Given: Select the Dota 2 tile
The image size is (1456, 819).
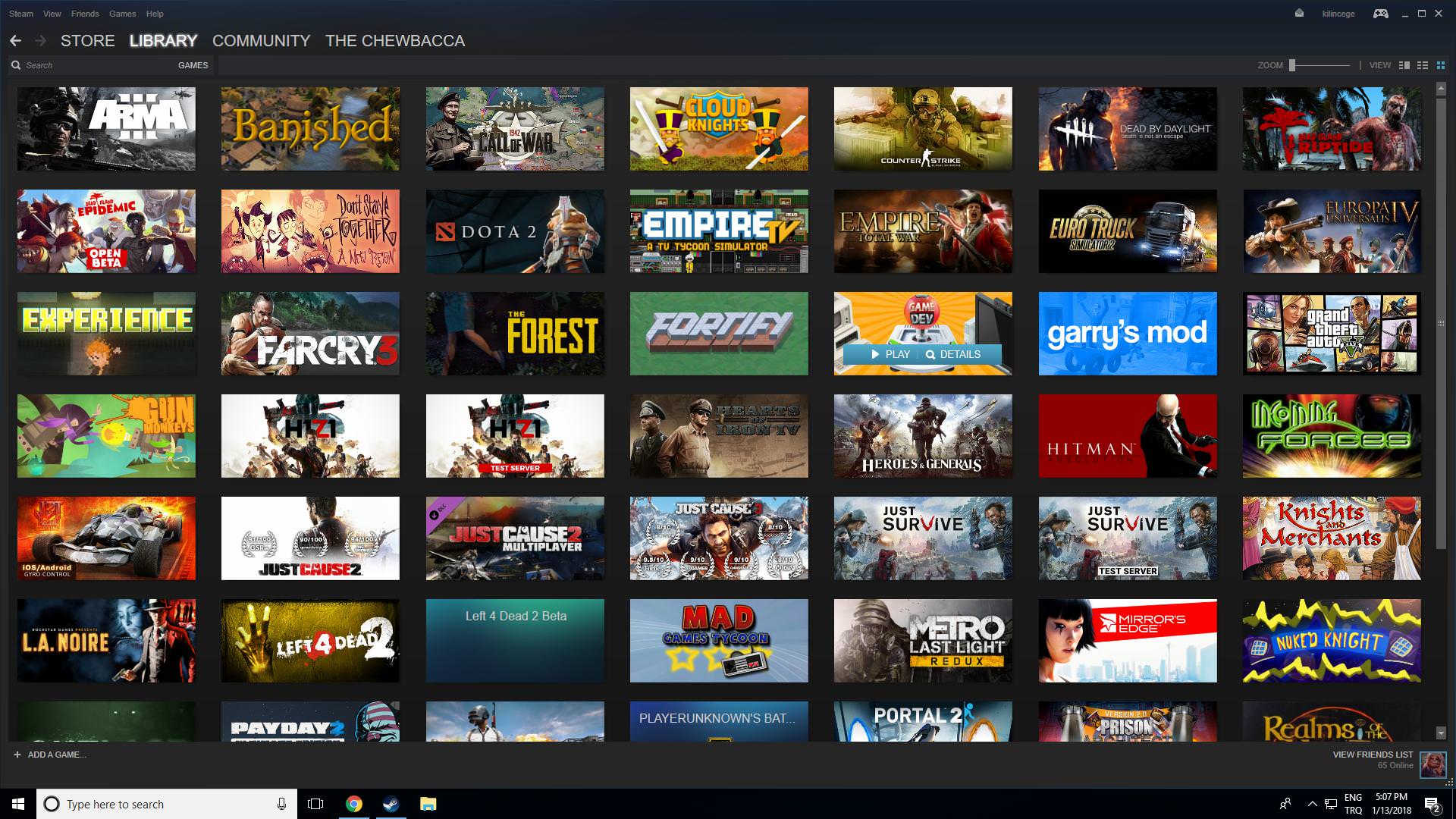Looking at the screenshot, I should point(515,231).
